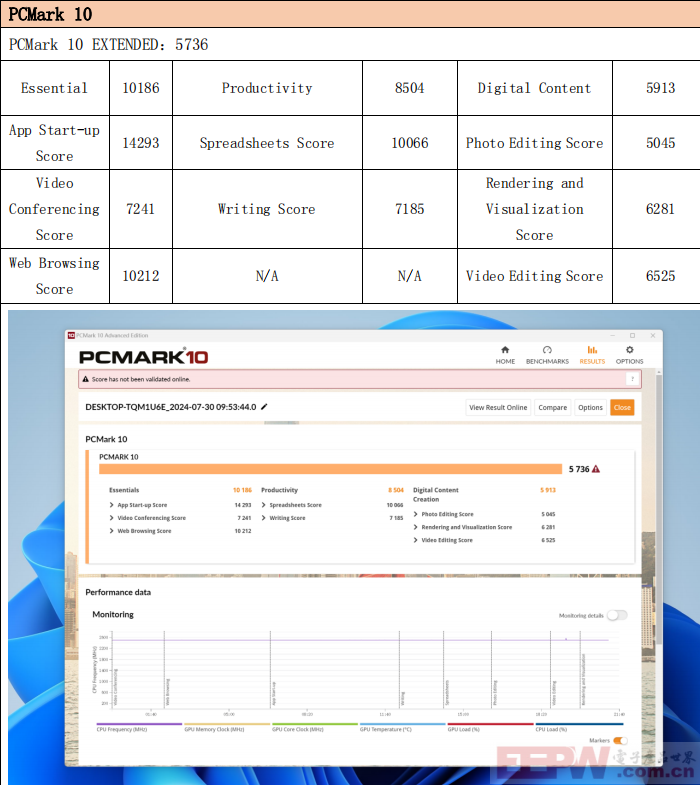The image size is (700, 785).
Task: Click the Compare button
Action: point(552,408)
